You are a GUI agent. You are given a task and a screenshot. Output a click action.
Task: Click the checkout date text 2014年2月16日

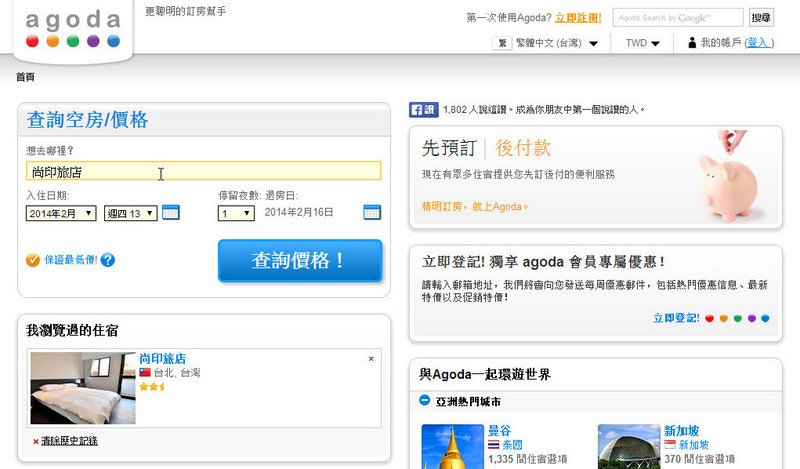click(x=299, y=212)
